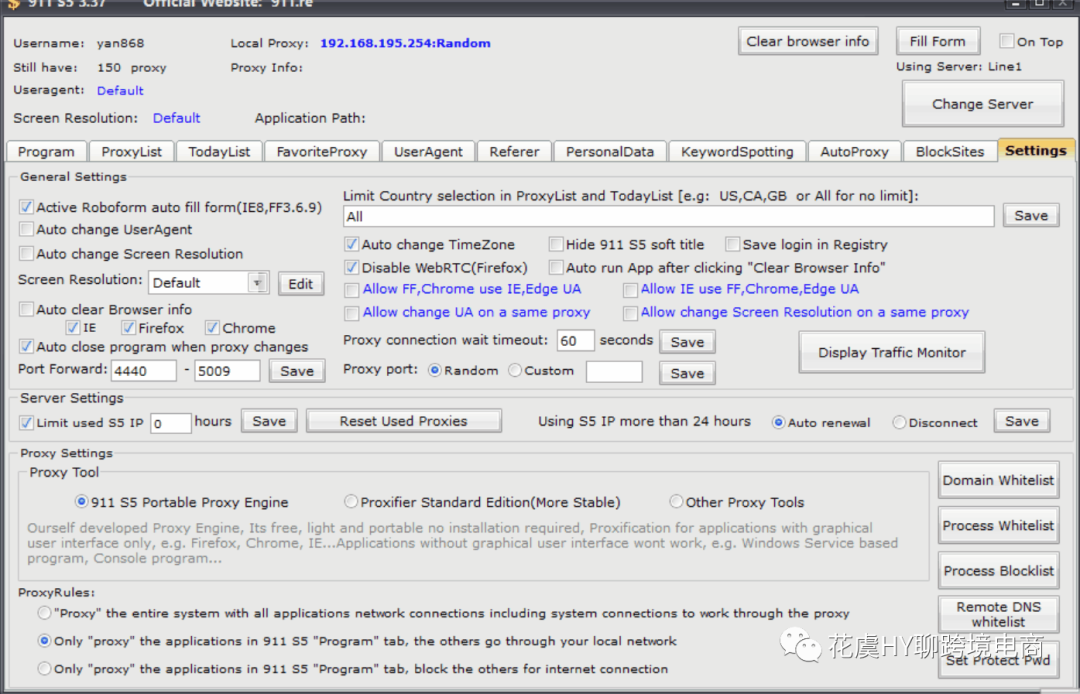Click the Limit Country selection text field
The height and width of the screenshot is (694, 1080).
[668, 216]
